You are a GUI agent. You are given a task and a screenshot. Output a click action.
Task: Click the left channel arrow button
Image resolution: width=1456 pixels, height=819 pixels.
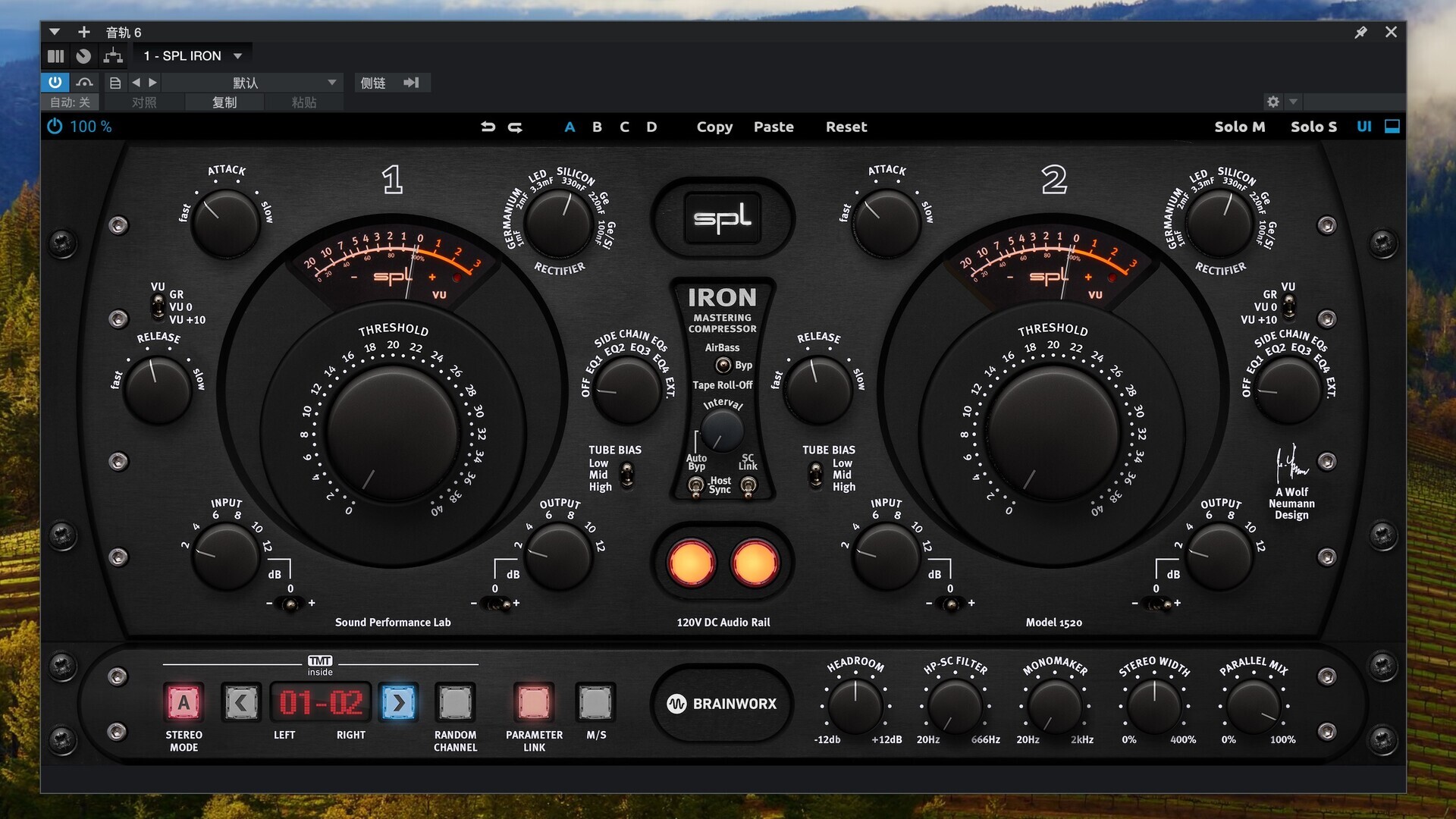(x=241, y=703)
